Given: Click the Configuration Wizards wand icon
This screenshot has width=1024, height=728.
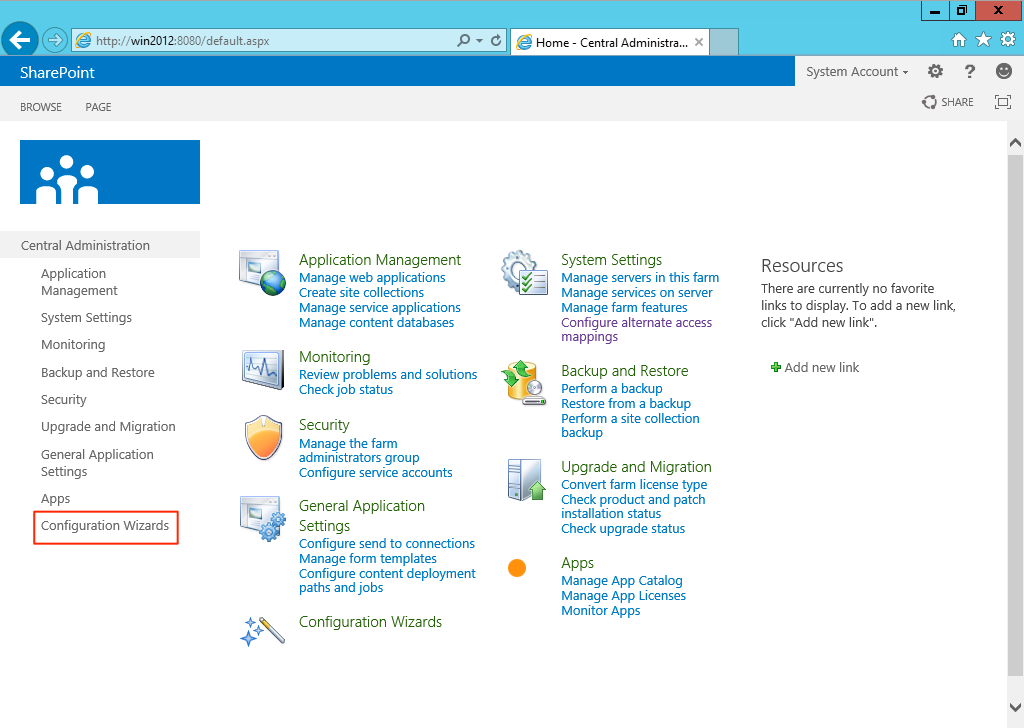Looking at the screenshot, I should tap(263, 631).
